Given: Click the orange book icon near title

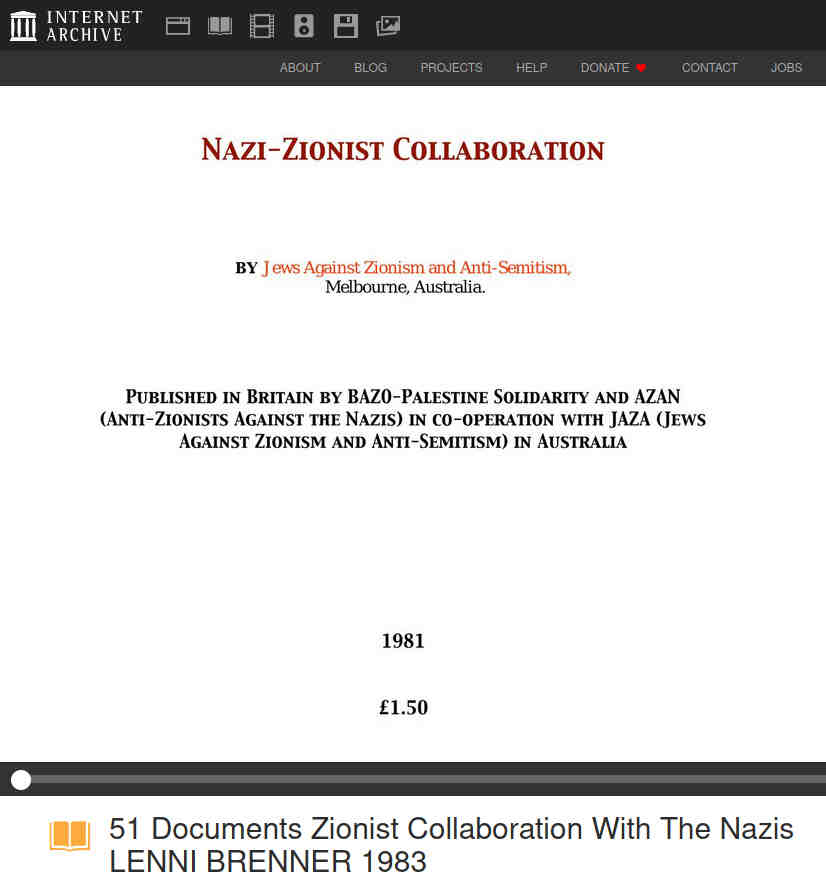Looking at the screenshot, I should (x=70, y=836).
